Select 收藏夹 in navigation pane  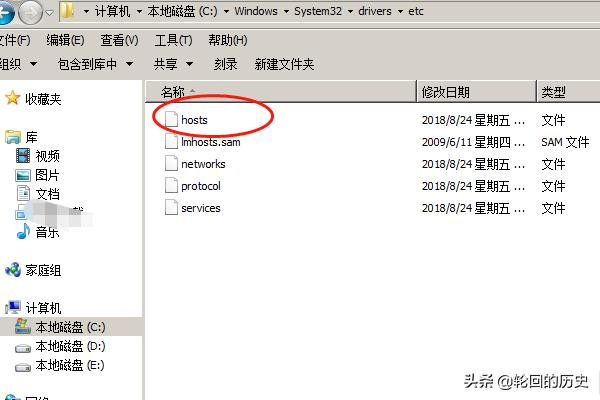pyautogui.click(x=43, y=99)
